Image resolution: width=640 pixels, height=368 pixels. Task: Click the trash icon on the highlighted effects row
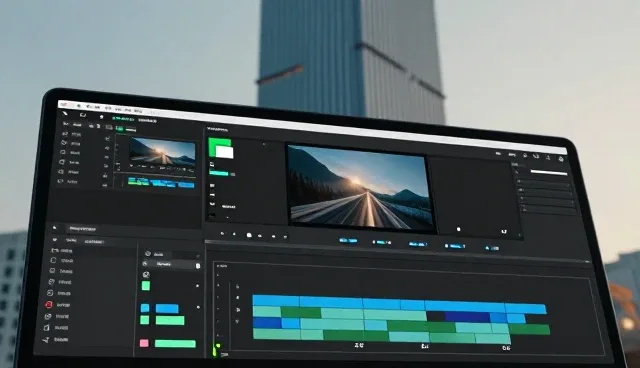click(x=198, y=266)
